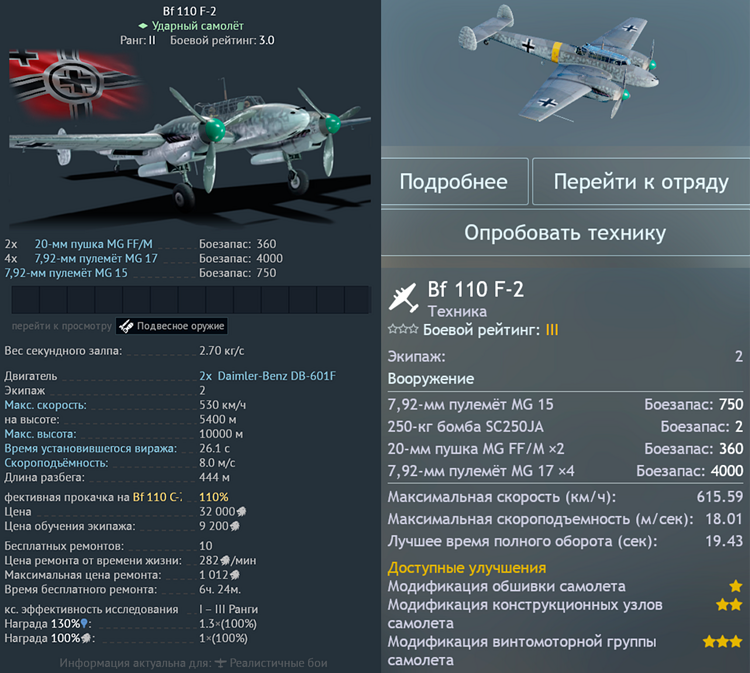750x673 pixels.
Task: Click the three-star rank icon beside Боевой рейтинг
Action: pos(403,329)
